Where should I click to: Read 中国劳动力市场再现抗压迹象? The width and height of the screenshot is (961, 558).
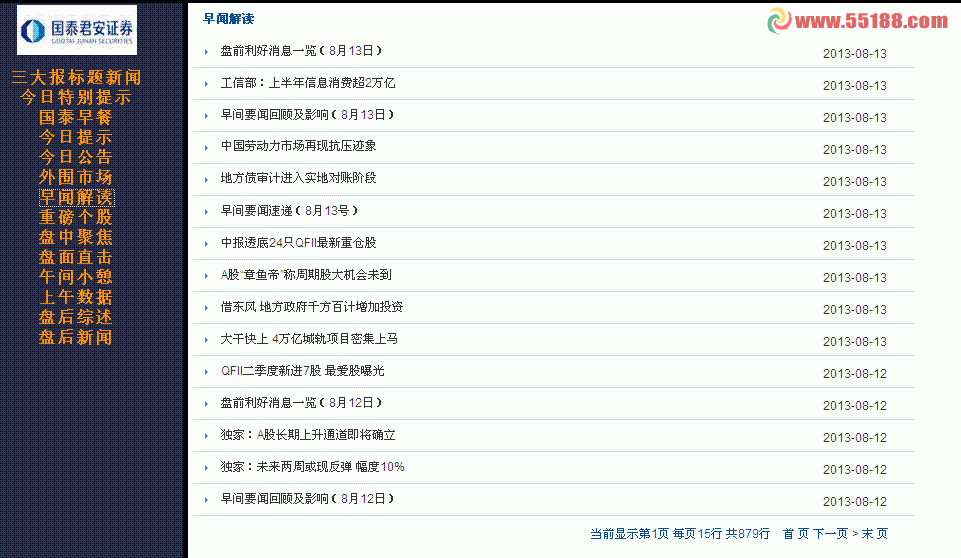[298, 146]
